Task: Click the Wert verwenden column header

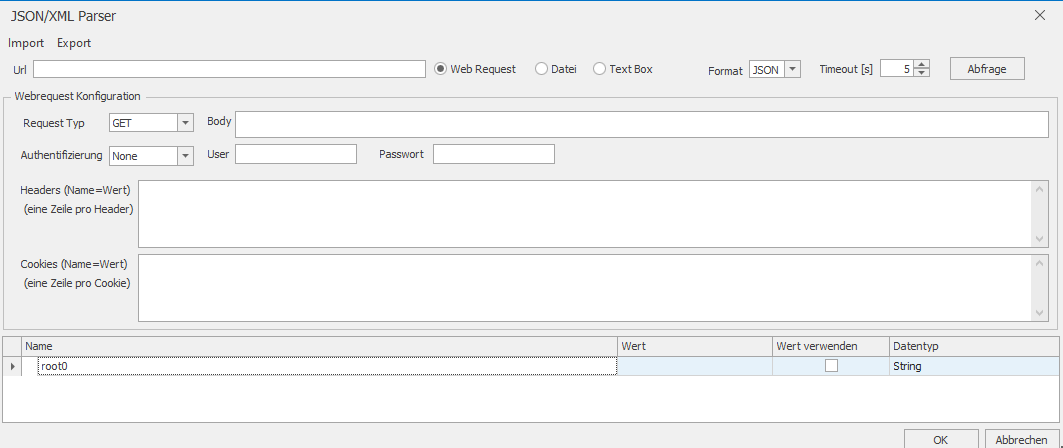Action: coord(831,346)
